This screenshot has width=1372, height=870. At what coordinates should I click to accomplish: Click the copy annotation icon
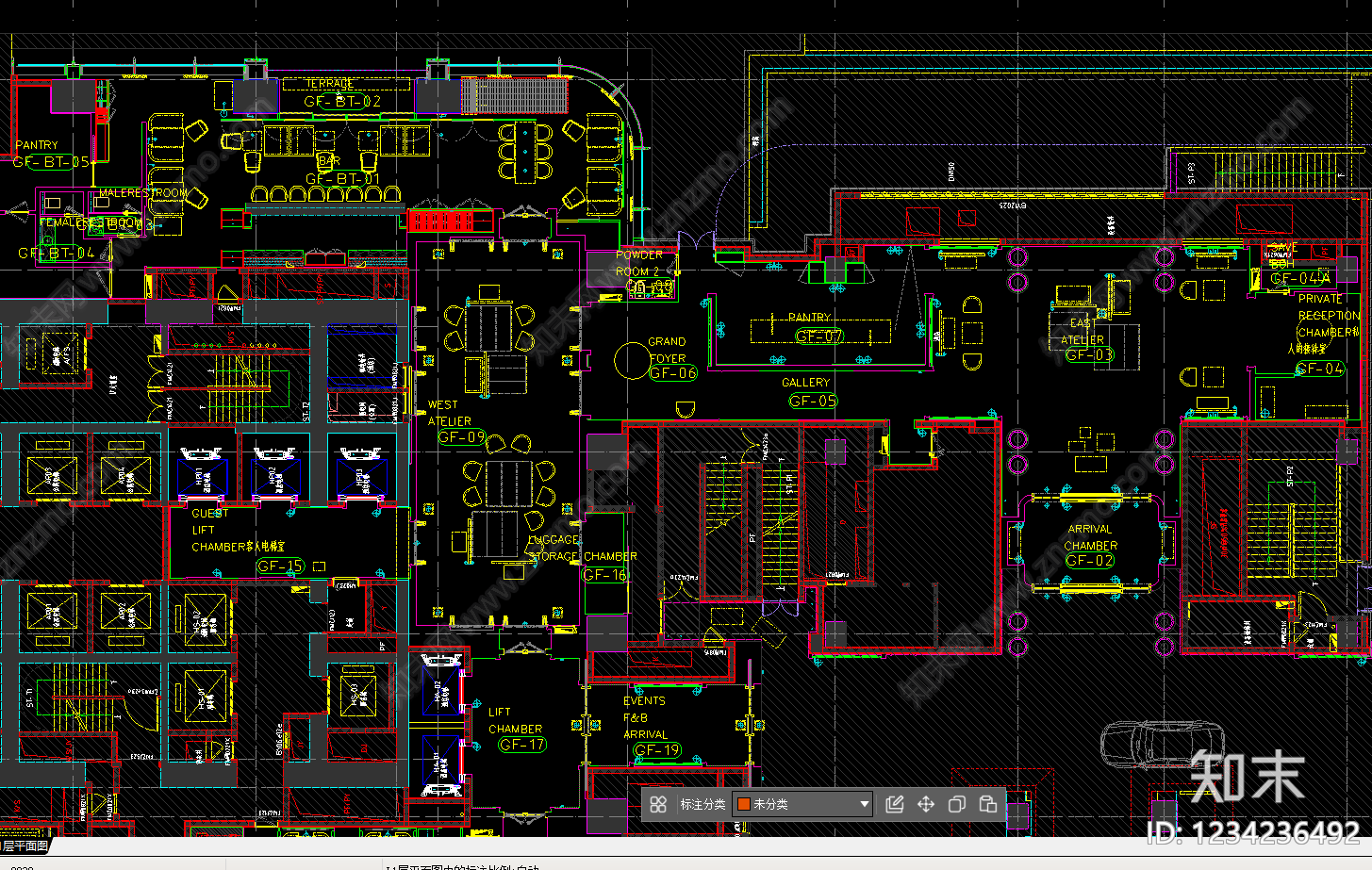click(x=956, y=804)
